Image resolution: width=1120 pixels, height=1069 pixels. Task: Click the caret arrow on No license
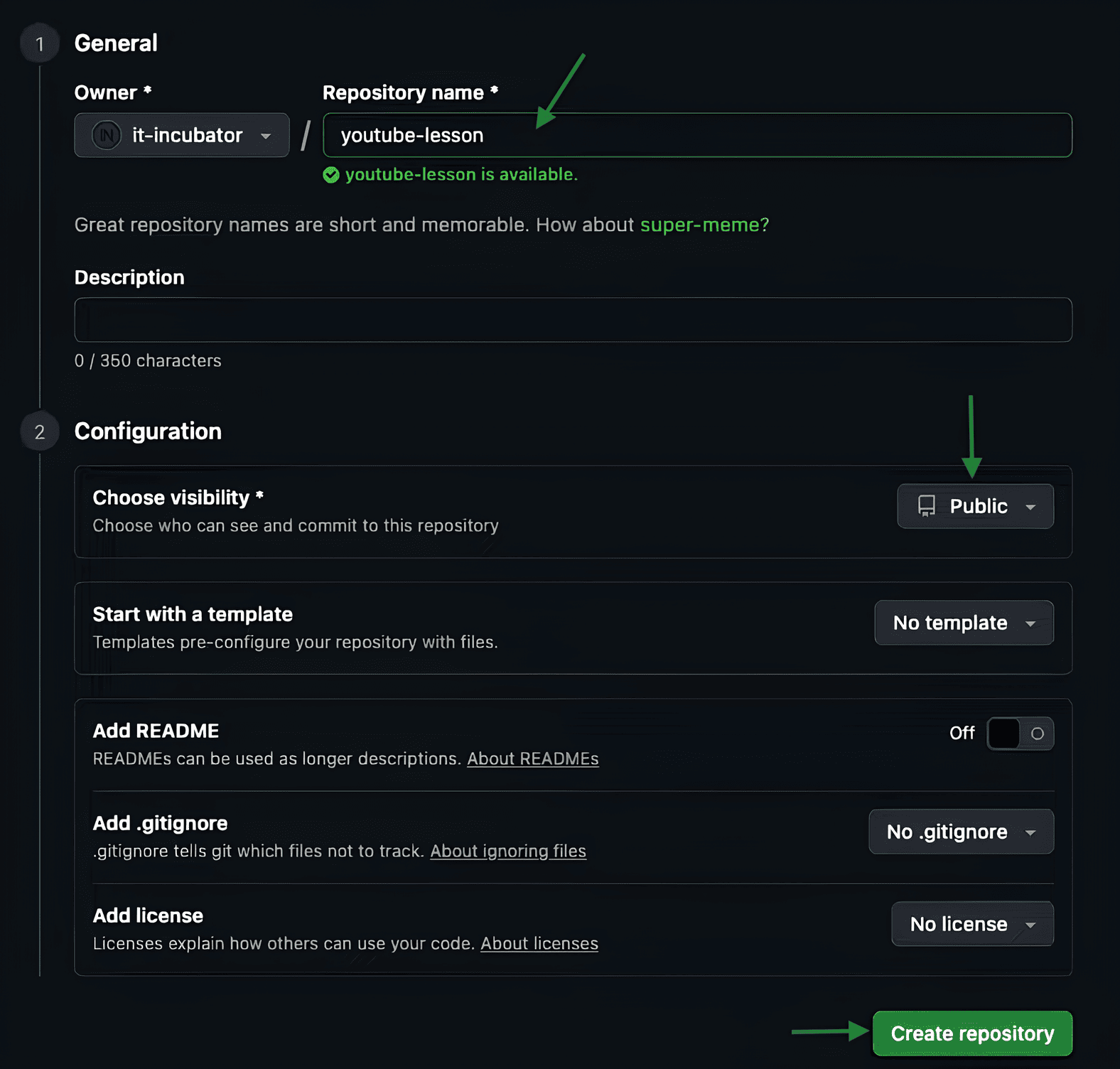(1030, 925)
